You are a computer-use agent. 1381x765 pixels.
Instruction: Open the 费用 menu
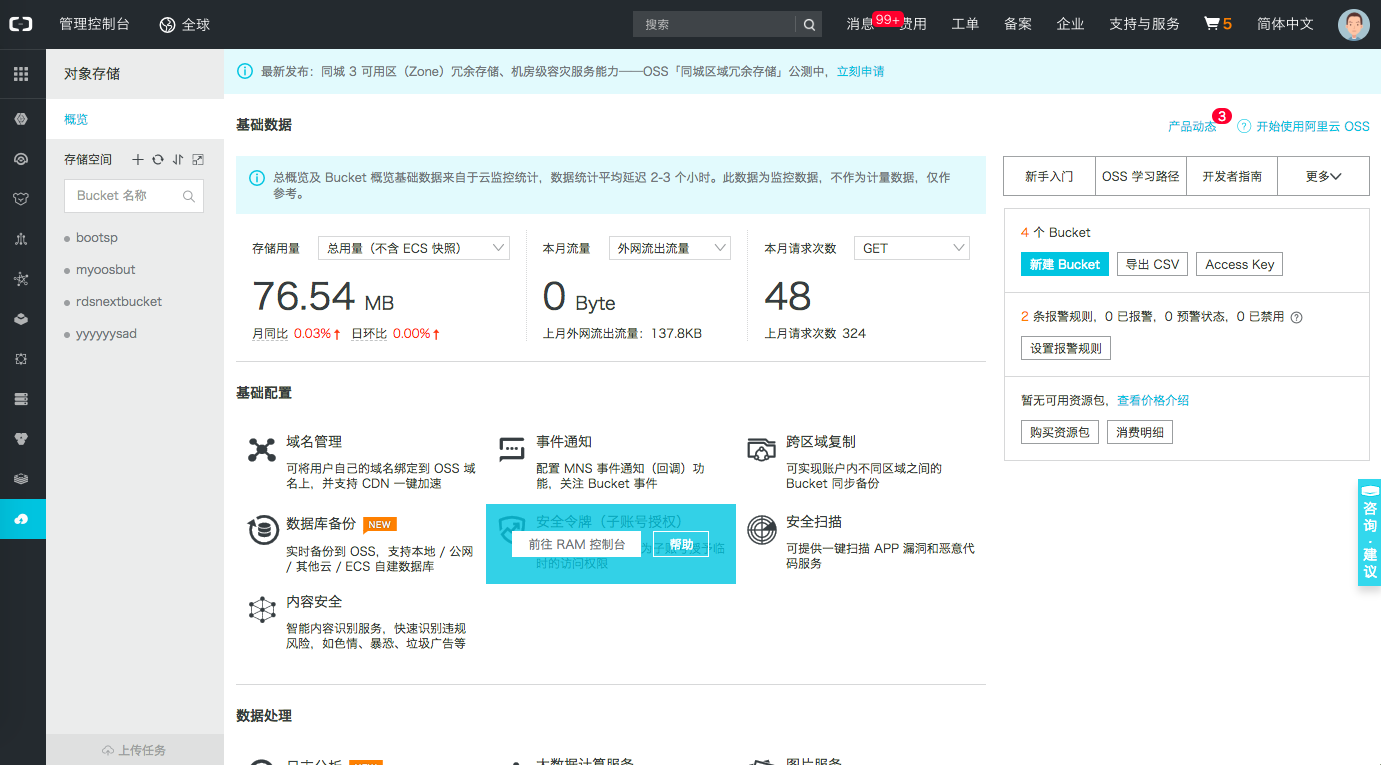click(913, 24)
